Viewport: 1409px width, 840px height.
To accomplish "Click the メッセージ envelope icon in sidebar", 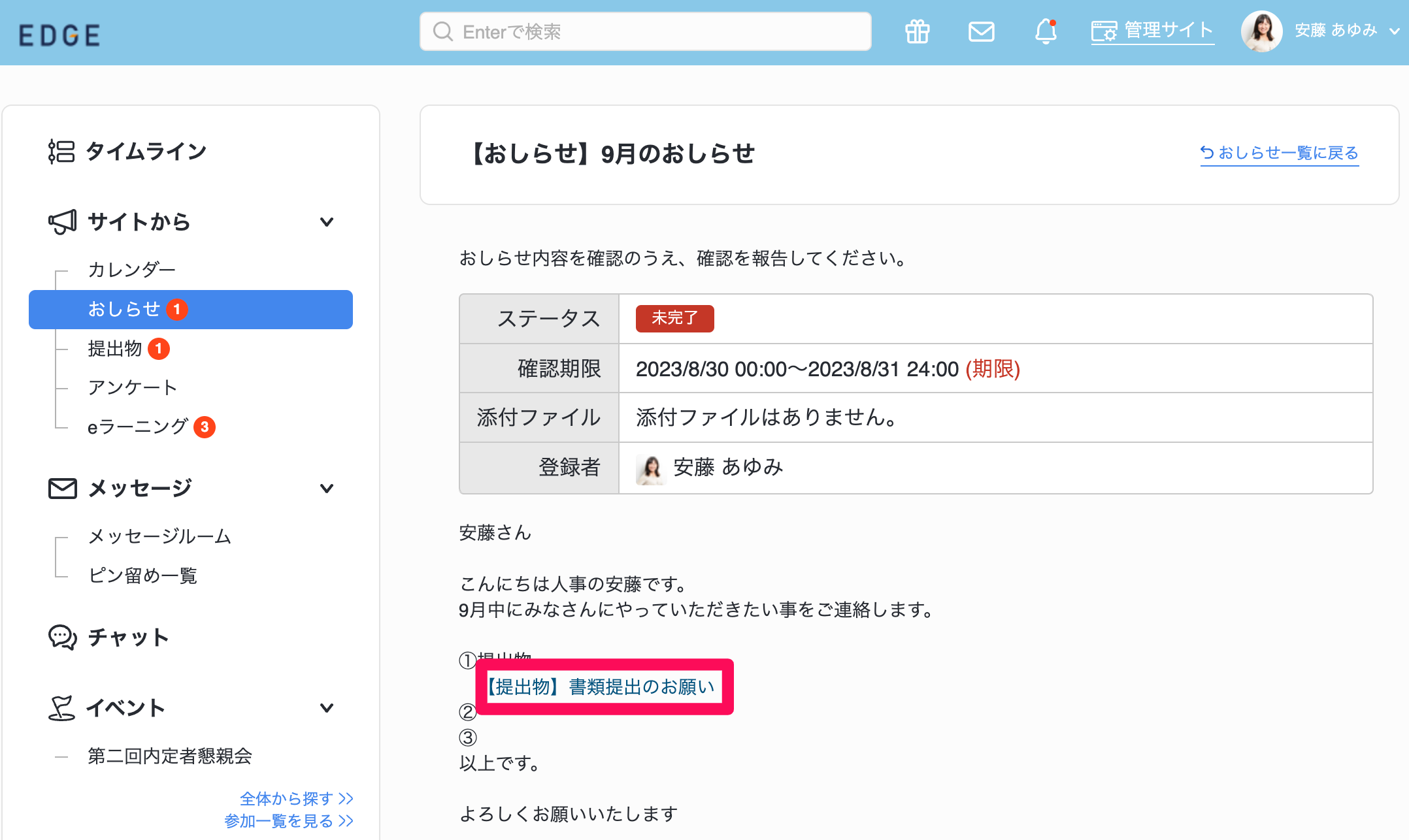I will tap(63, 489).
